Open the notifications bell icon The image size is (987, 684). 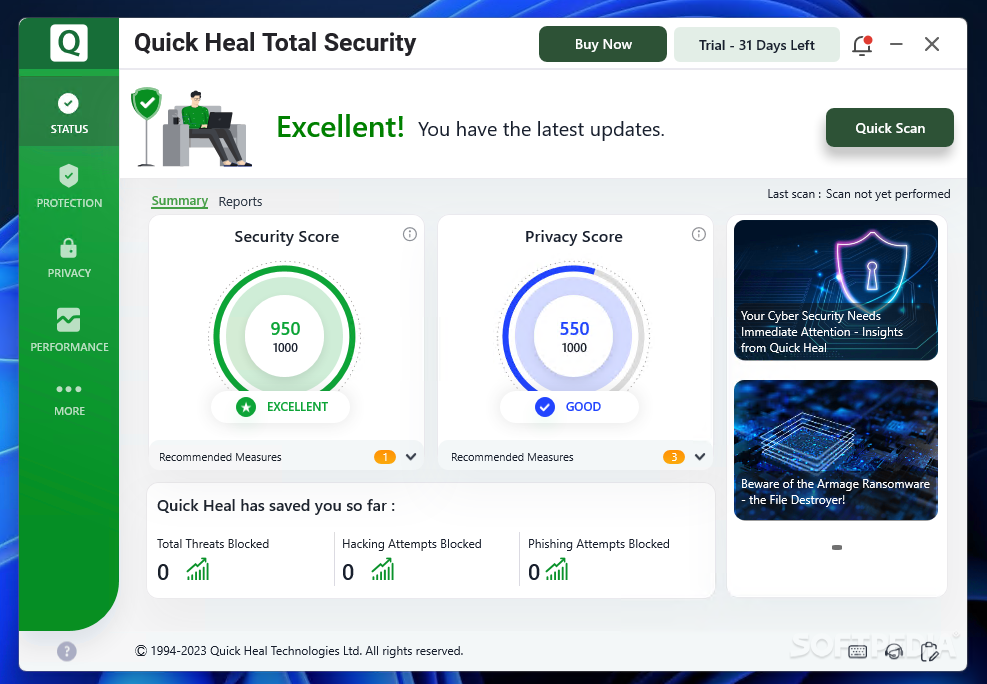pos(862,45)
